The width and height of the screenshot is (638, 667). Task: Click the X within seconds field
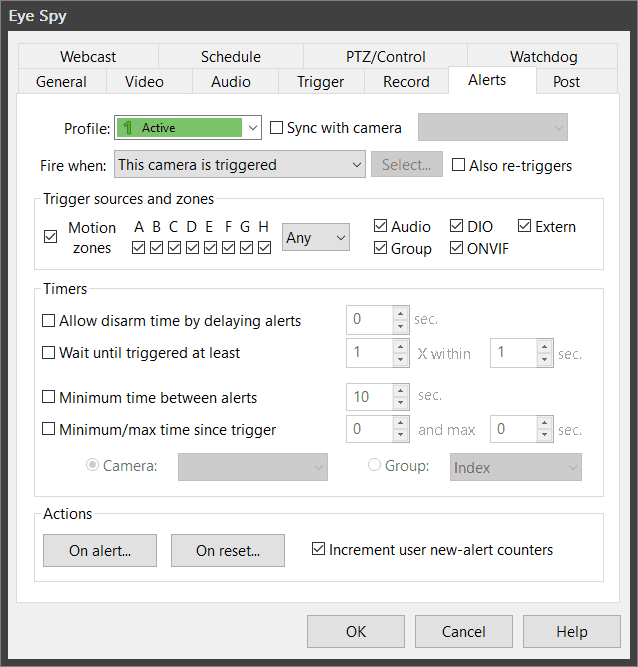point(514,353)
